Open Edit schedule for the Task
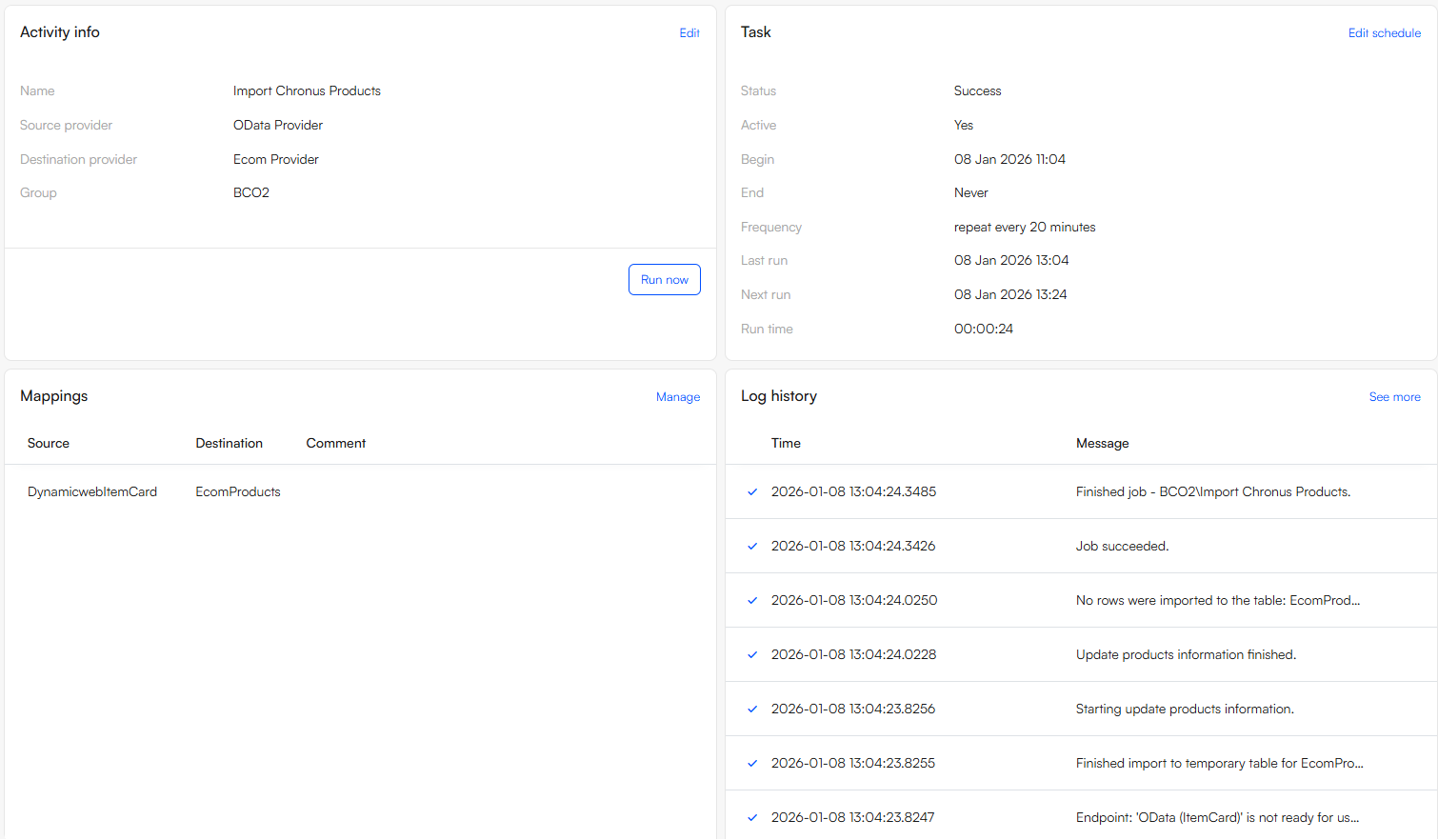This screenshot has height=840, width=1438. coord(1384,32)
